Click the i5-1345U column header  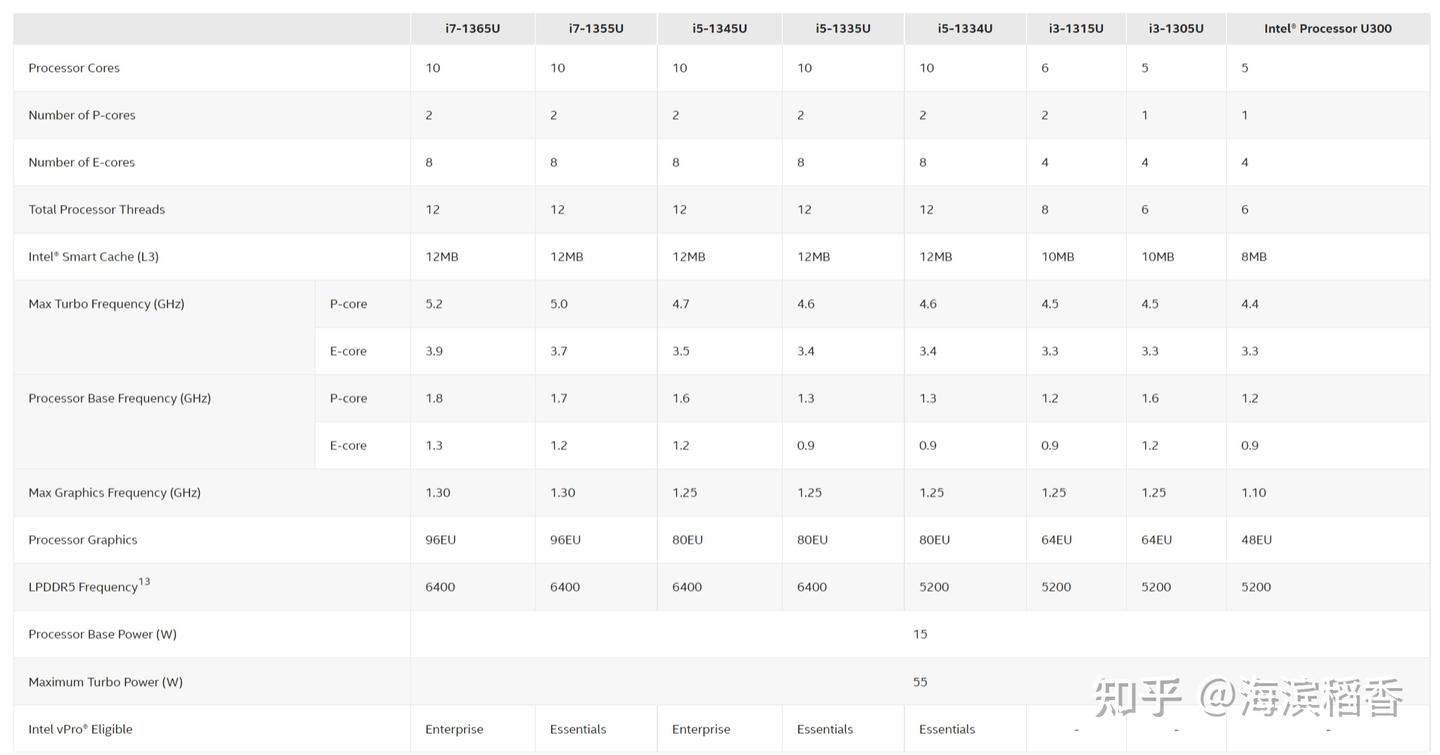click(719, 28)
